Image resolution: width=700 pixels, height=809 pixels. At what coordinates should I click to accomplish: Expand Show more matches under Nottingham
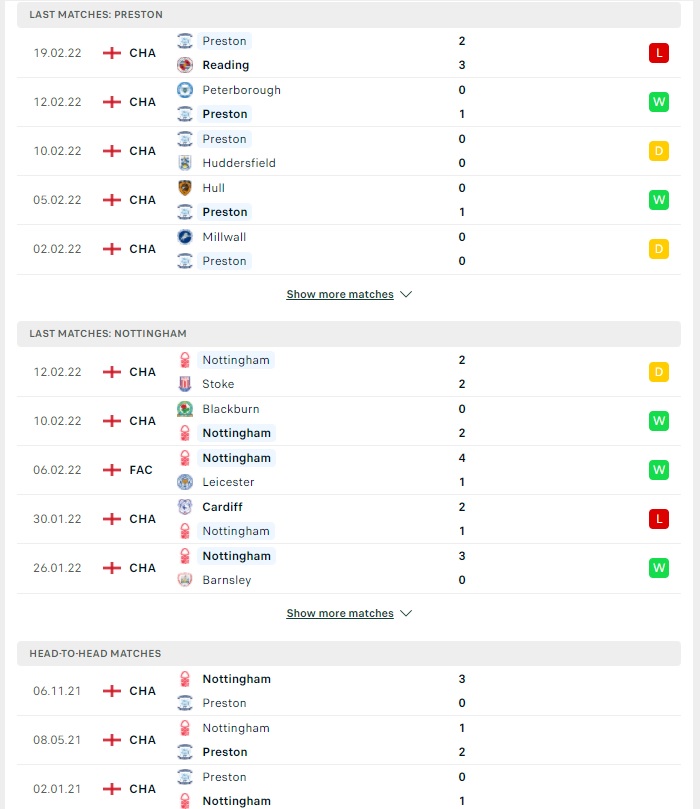tap(349, 613)
